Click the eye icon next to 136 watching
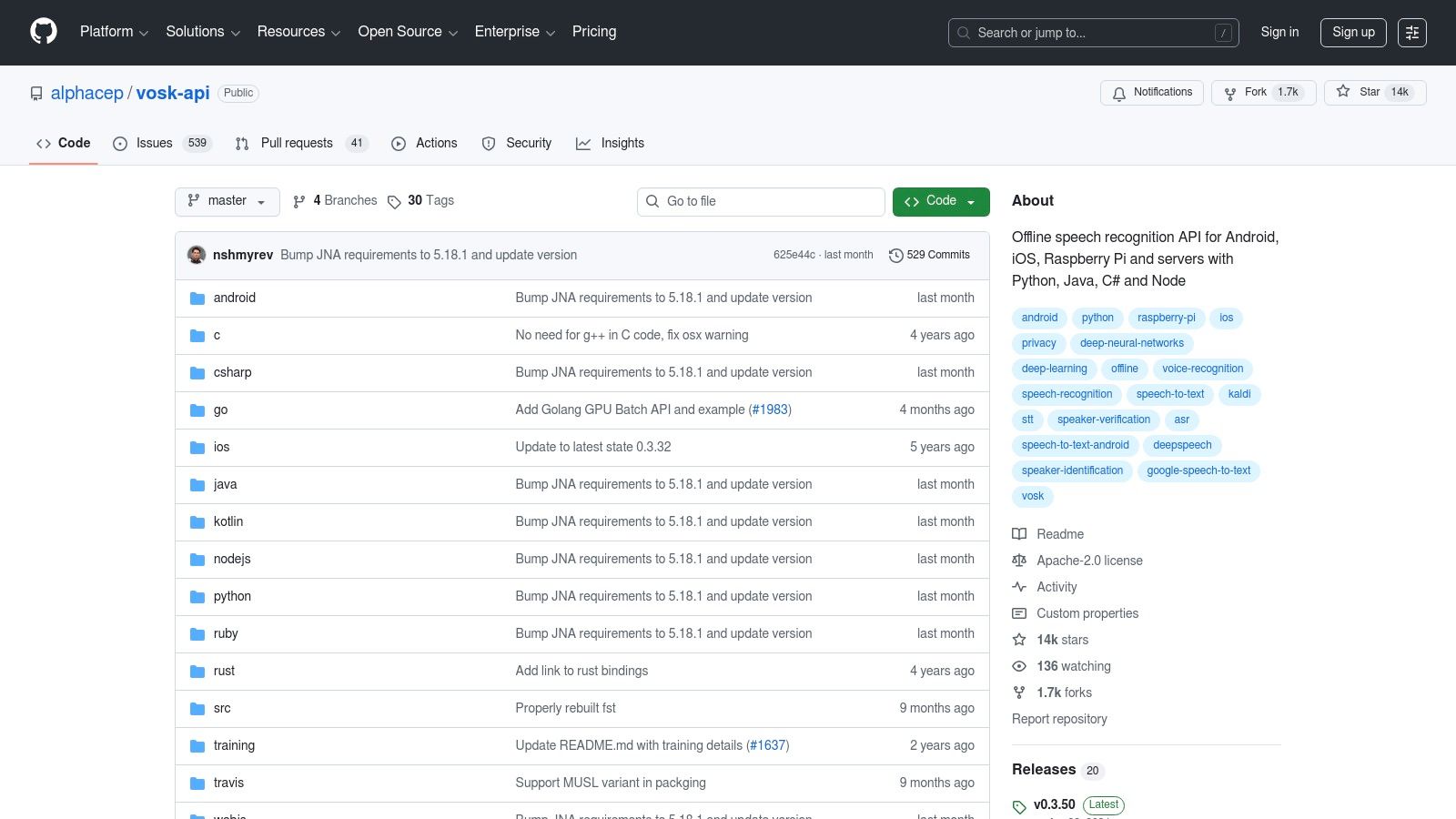This screenshot has height=819, width=1456. [x=1019, y=666]
